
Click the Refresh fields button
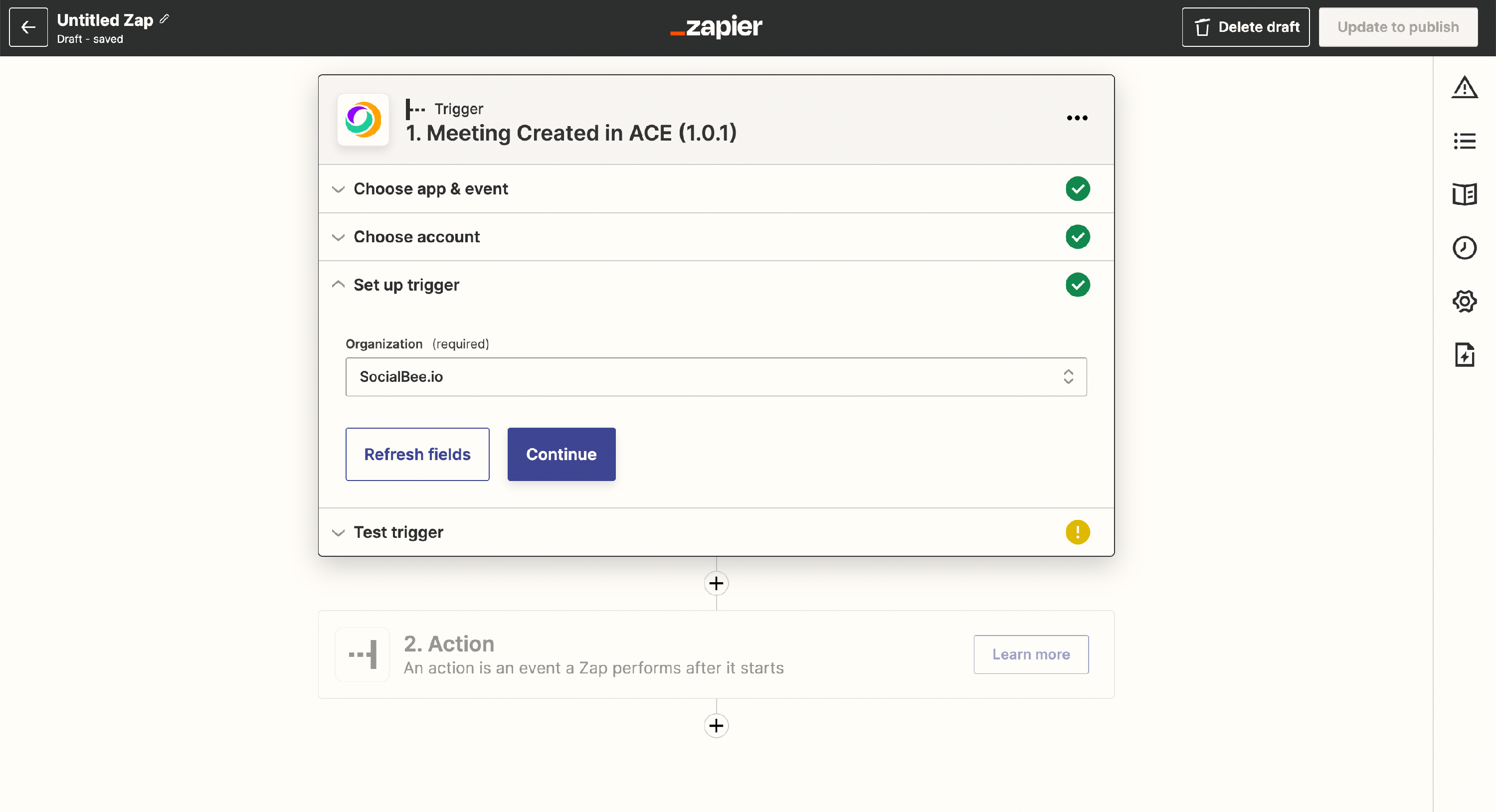(x=417, y=455)
